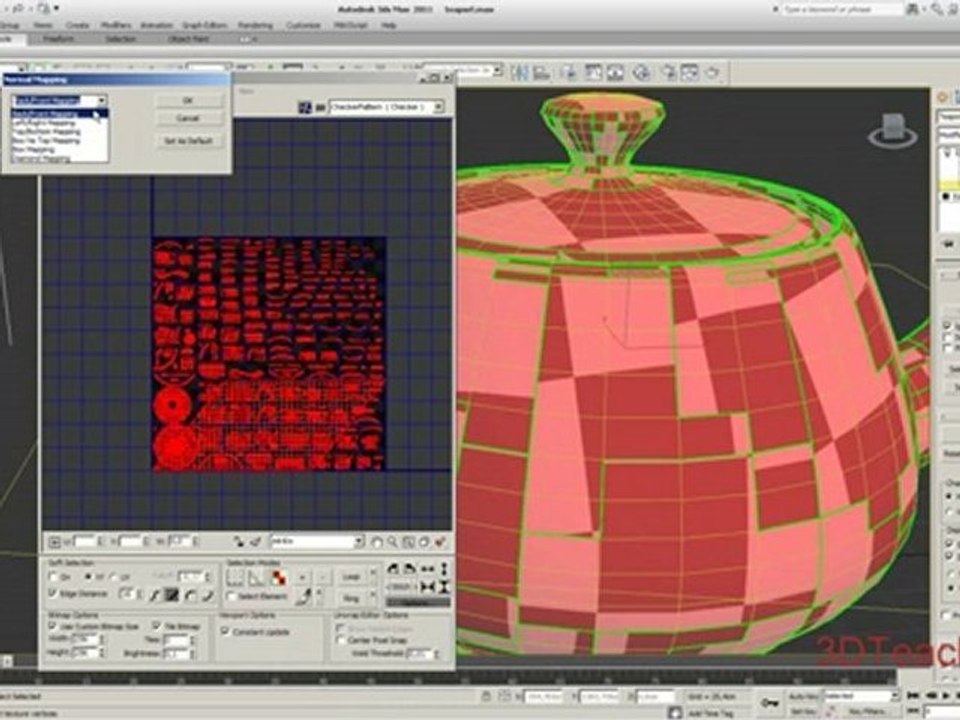Click the Set As Default button

(188, 141)
